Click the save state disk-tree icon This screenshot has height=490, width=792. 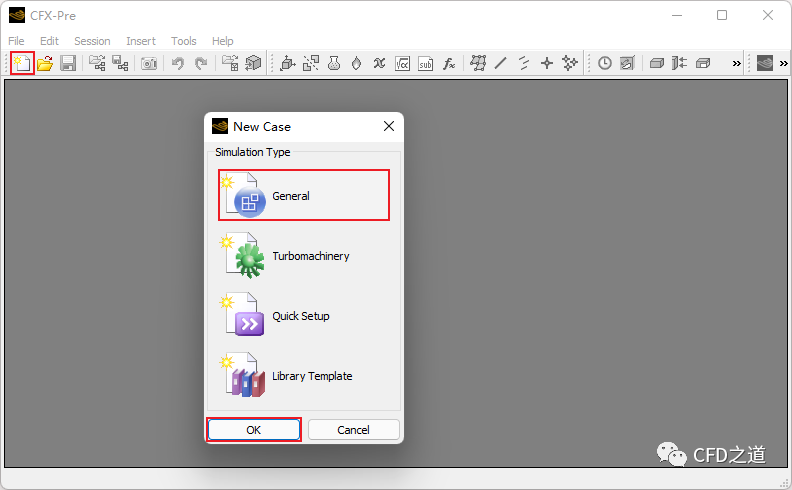click(x=120, y=63)
